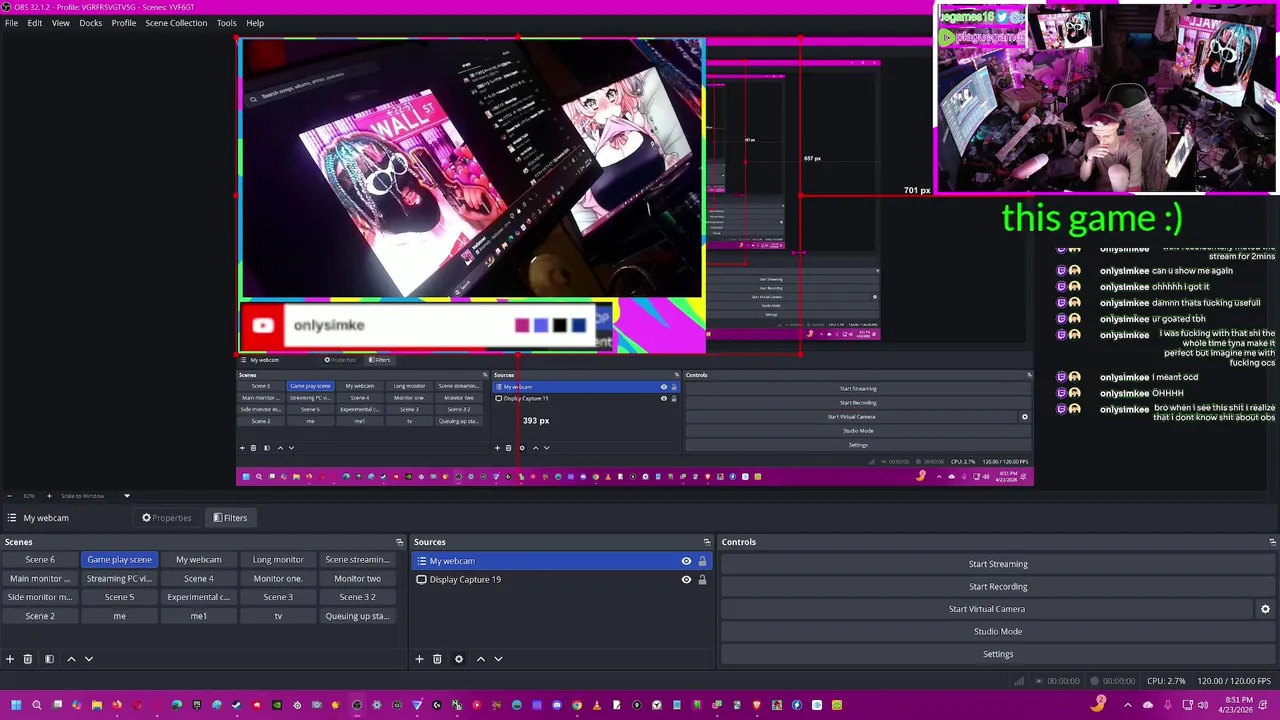This screenshot has width=1280, height=720.
Task: Switch to Scene 3 2
Action: click(x=357, y=597)
